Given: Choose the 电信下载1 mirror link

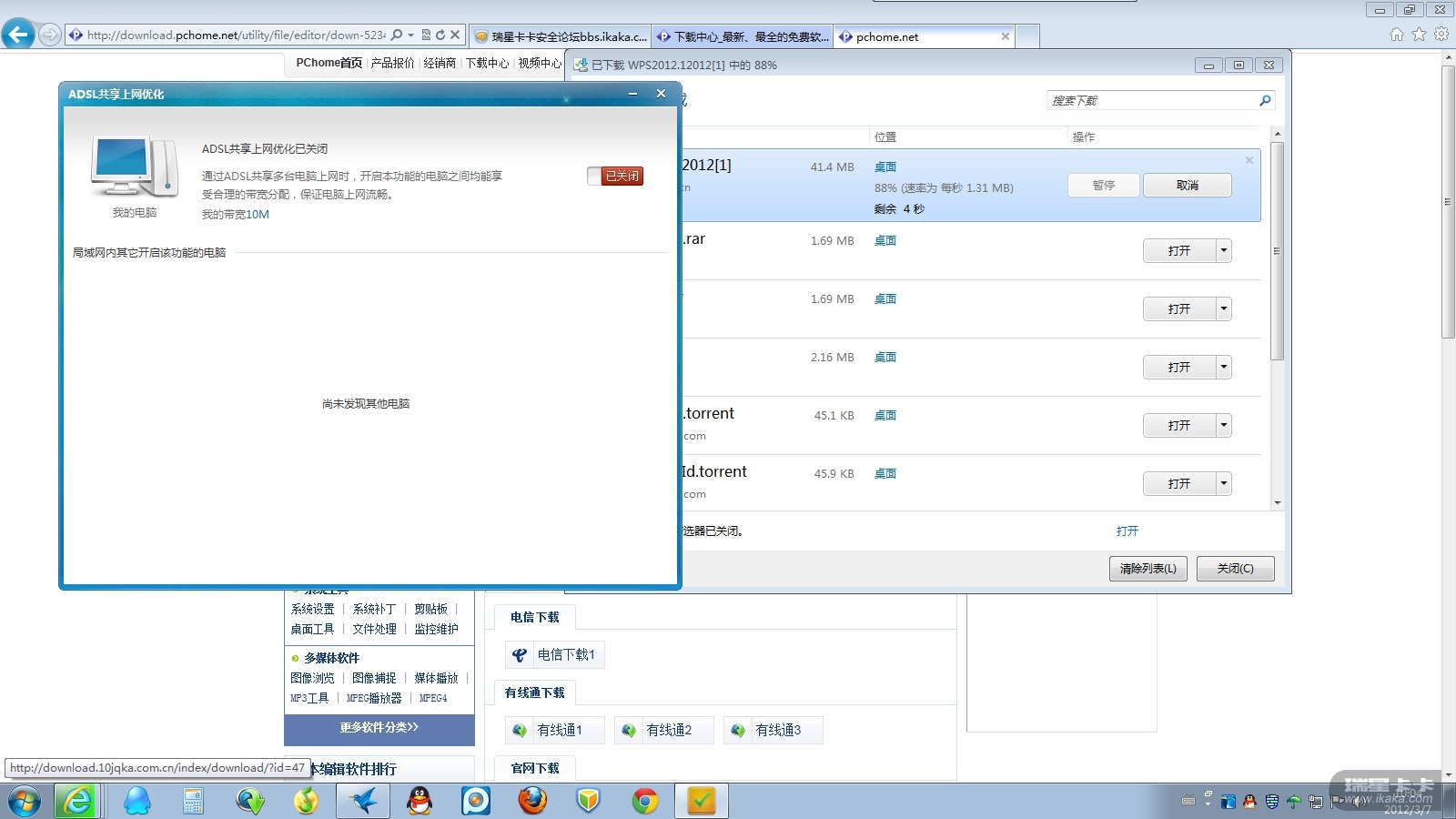Looking at the screenshot, I should click(555, 654).
